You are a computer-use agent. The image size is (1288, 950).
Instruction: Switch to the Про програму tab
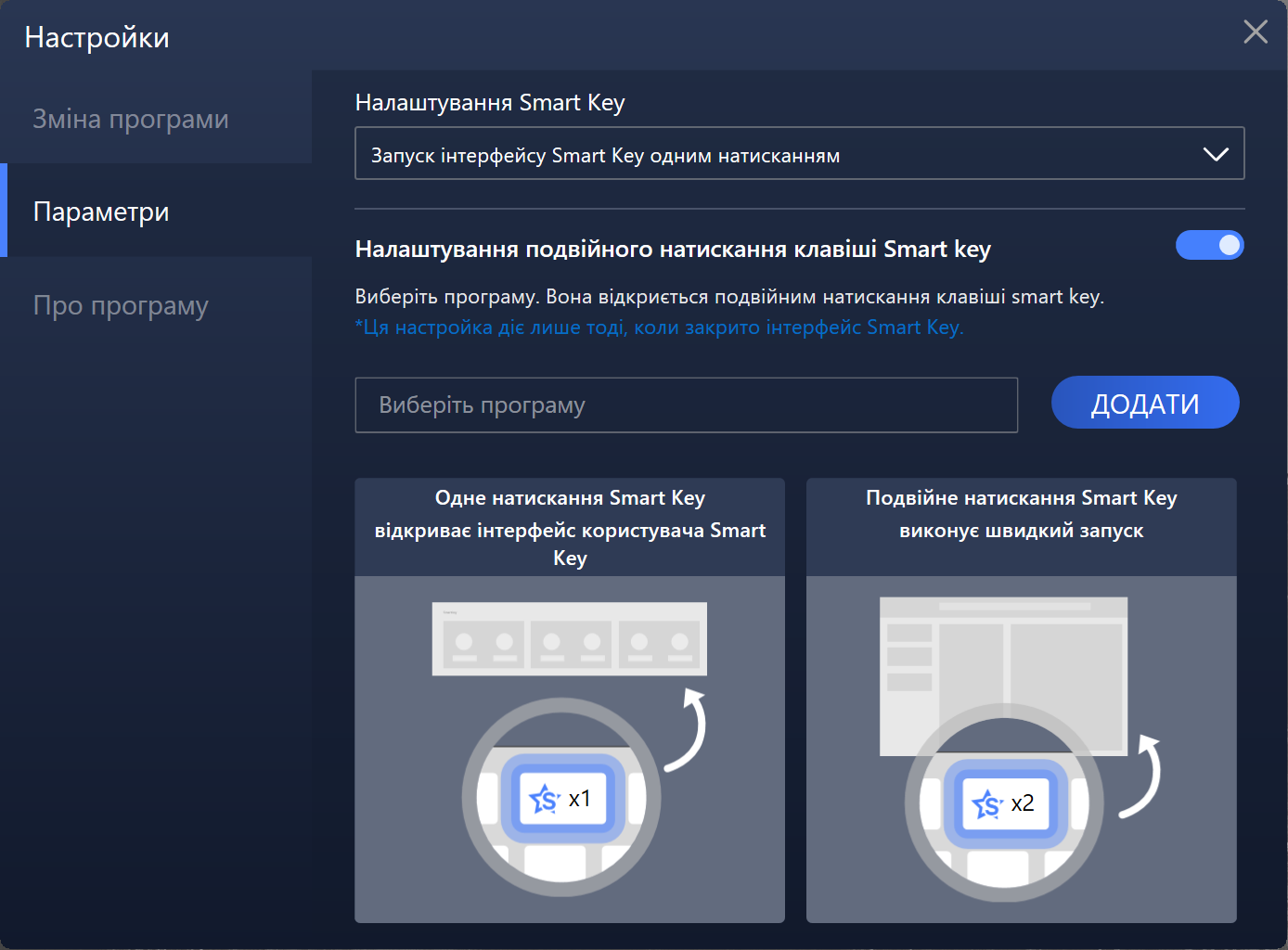pos(156,305)
